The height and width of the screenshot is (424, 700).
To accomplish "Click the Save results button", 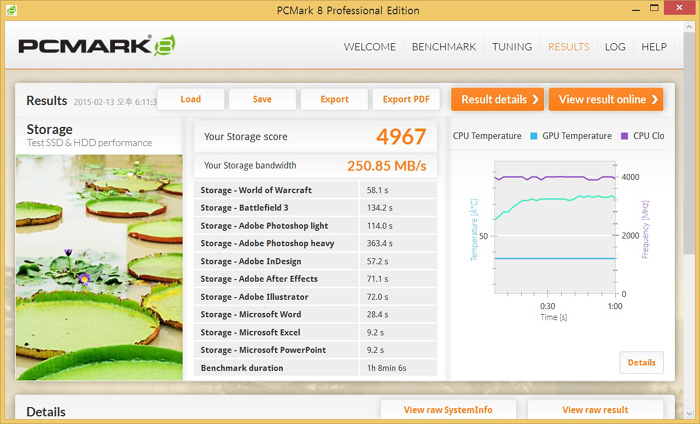I will (x=262, y=99).
